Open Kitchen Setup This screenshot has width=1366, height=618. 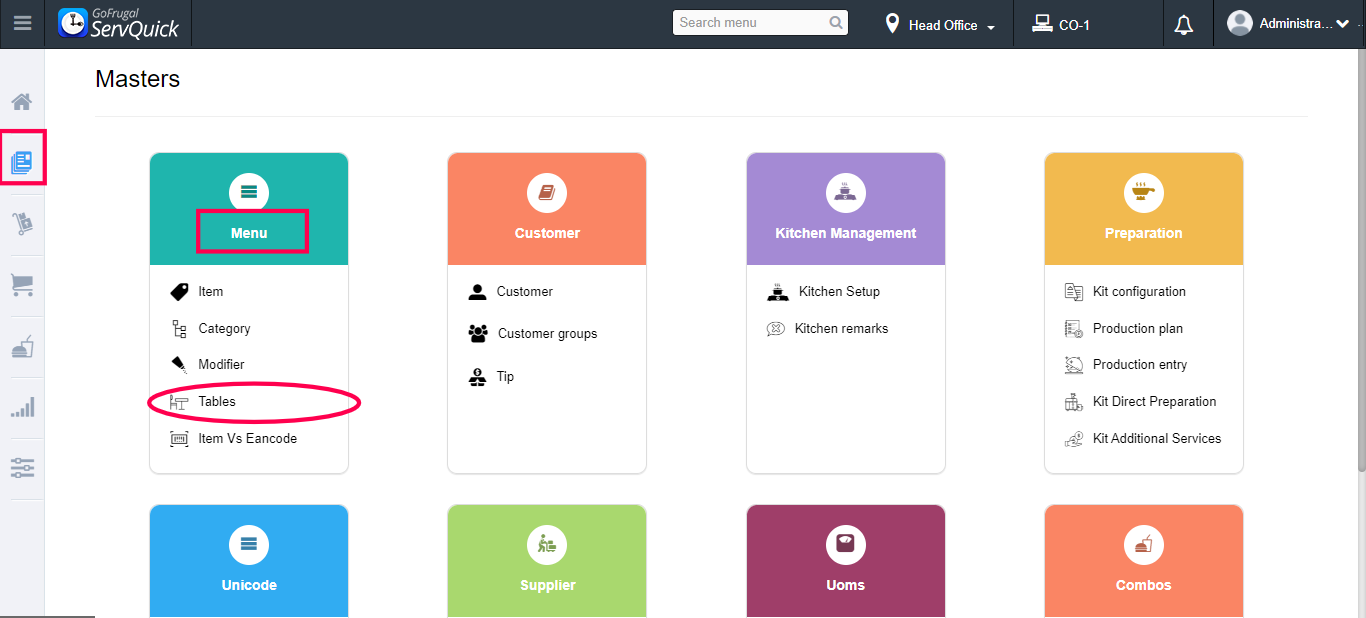[839, 292]
